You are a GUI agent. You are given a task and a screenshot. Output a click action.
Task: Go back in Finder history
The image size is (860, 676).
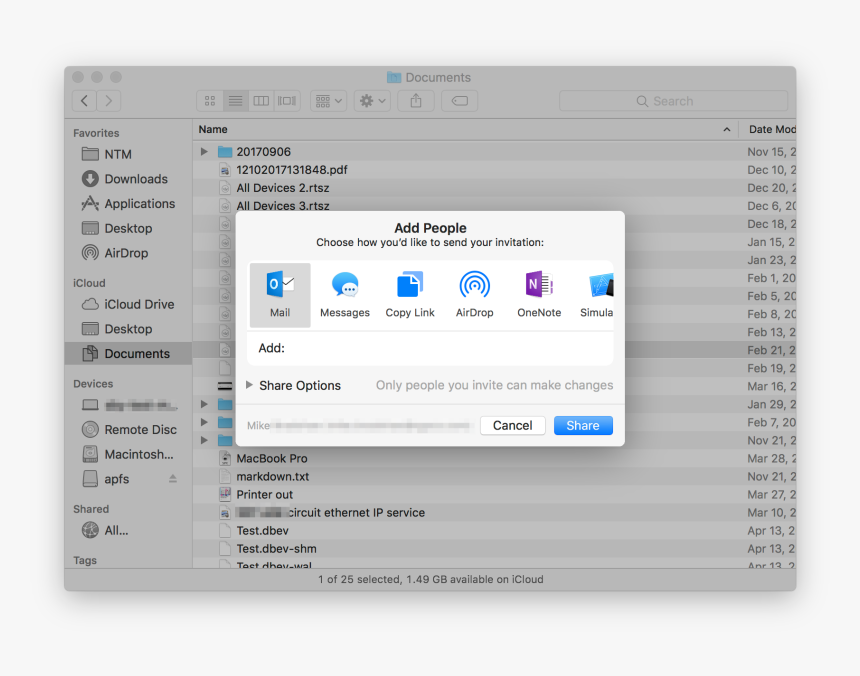(x=84, y=101)
